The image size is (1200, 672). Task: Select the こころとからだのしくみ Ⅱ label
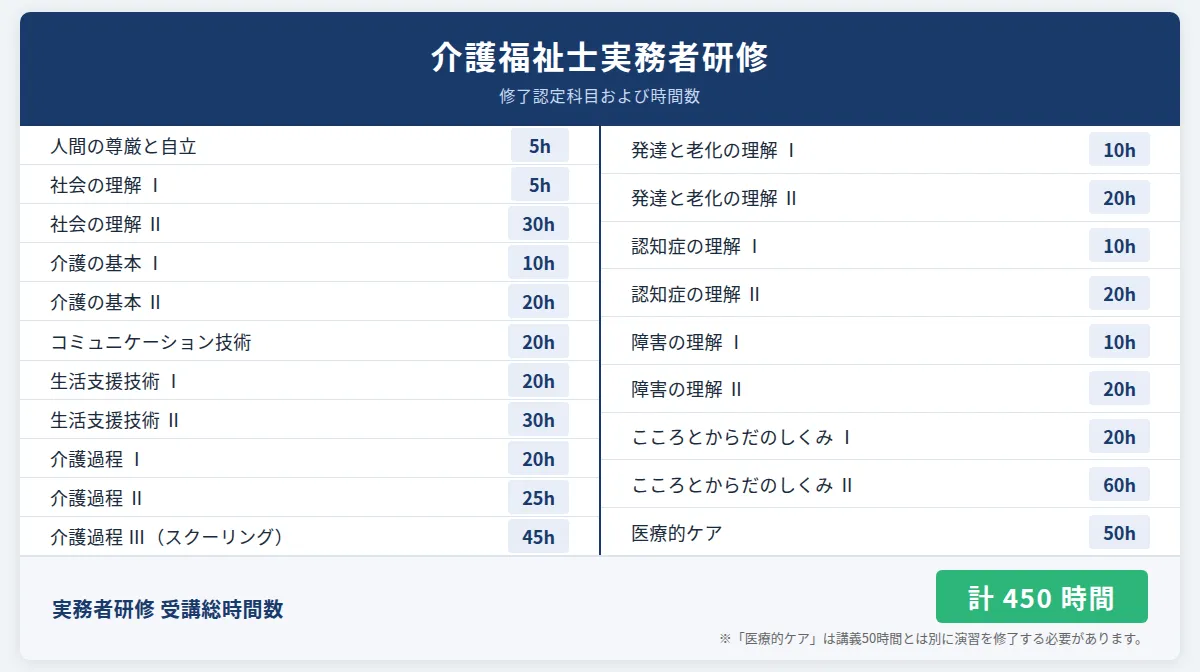pos(742,485)
